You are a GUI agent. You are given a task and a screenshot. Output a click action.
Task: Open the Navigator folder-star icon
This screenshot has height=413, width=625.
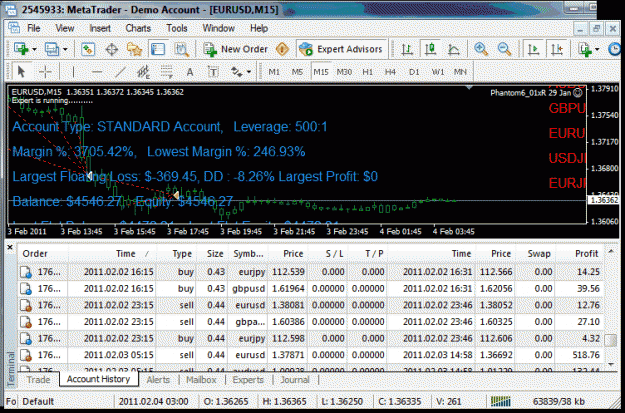tap(135, 49)
